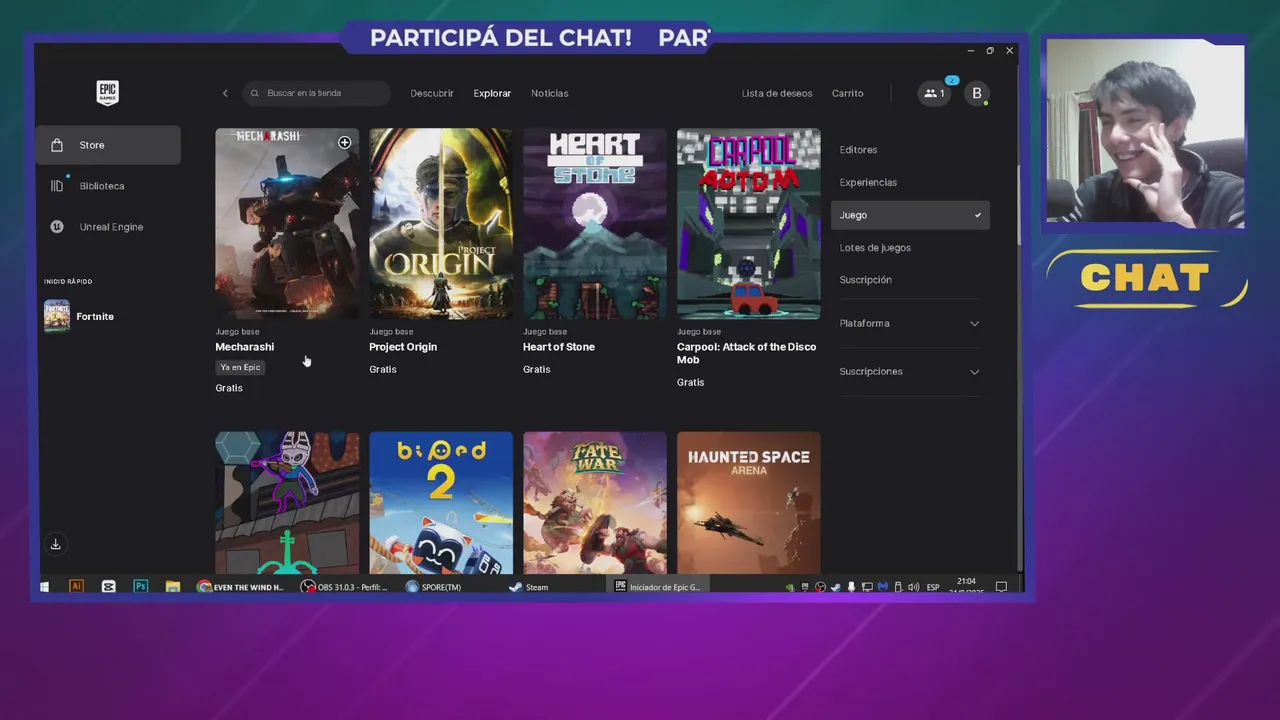Switch to the Explorar tab
The image size is (1280, 720).
click(x=492, y=93)
